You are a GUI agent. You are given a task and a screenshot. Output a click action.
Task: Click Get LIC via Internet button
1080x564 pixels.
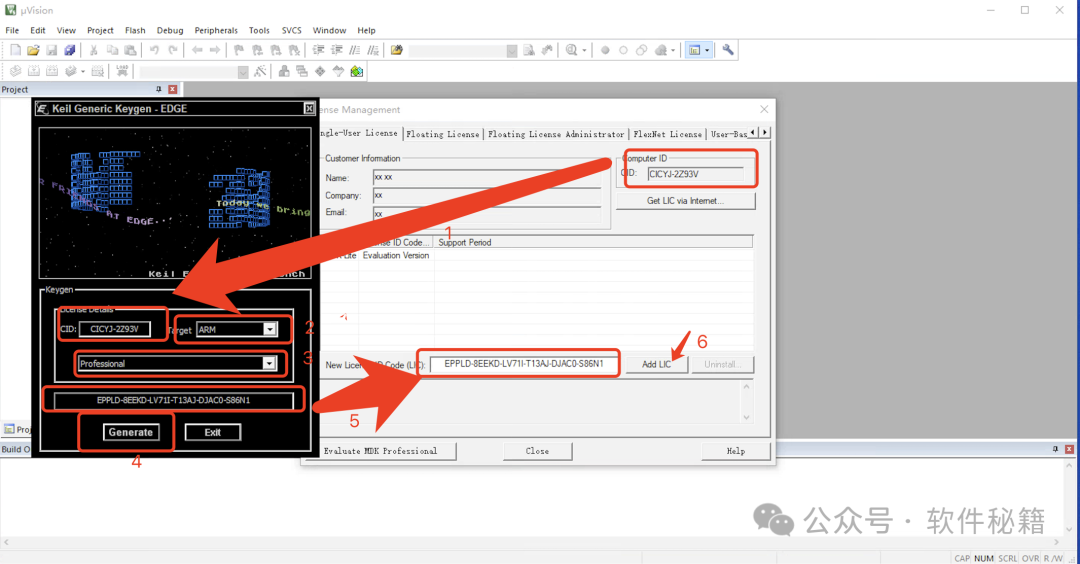click(685, 201)
